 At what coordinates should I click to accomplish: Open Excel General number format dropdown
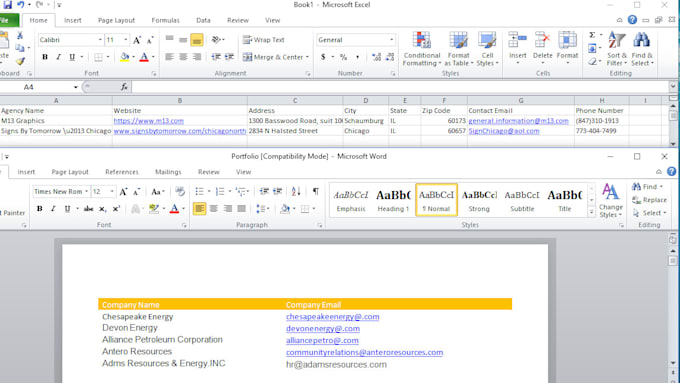click(392, 40)
